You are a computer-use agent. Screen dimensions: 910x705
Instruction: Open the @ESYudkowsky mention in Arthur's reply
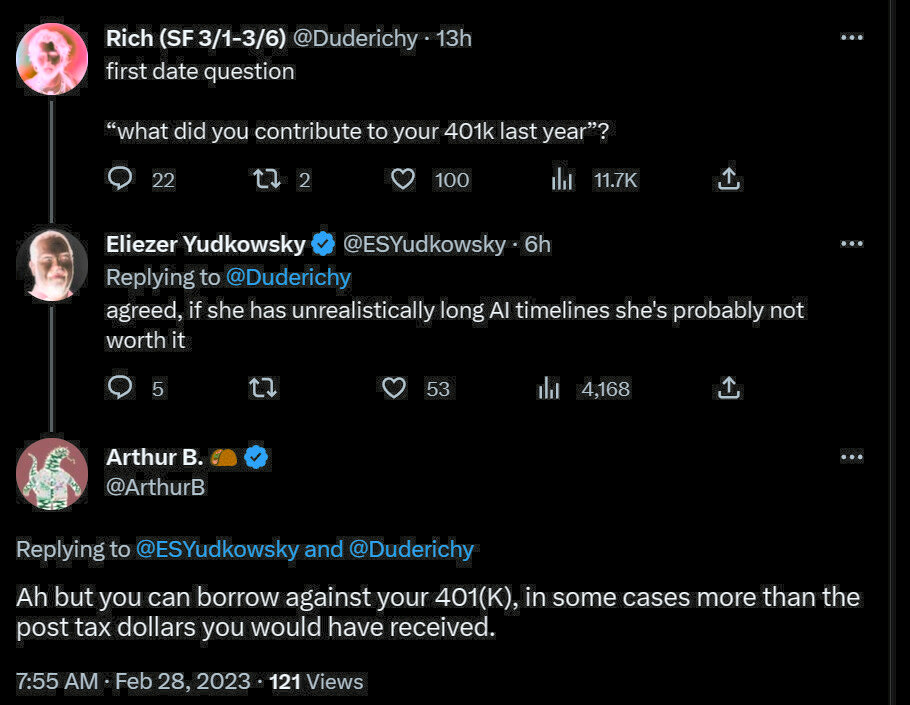(216, 548)
